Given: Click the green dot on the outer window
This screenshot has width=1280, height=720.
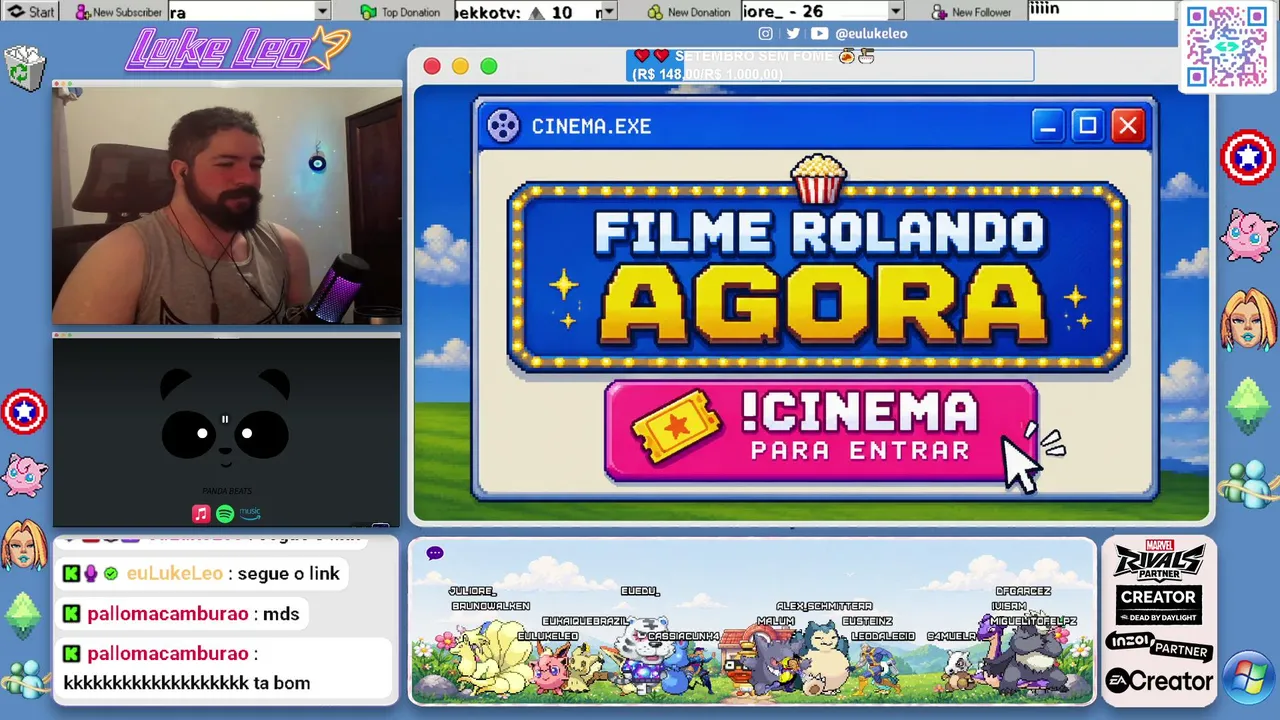Looking at the screenshot, I should pos(489,66).
